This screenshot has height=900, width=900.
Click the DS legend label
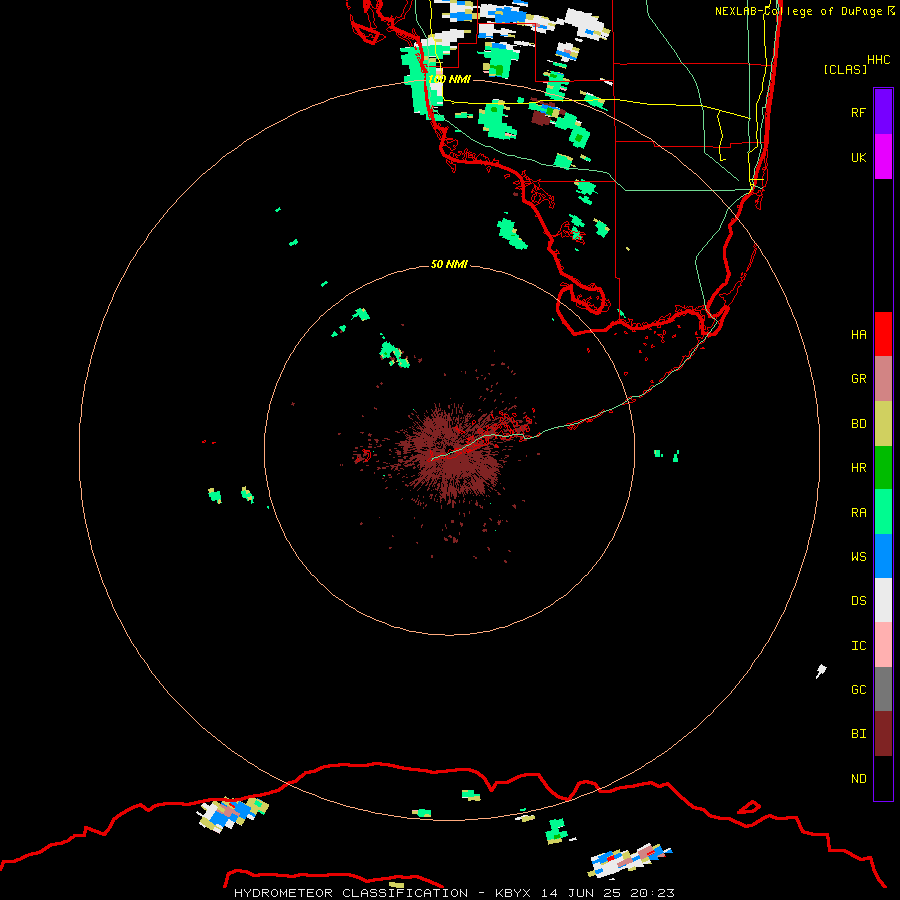[x=859, y=601]
